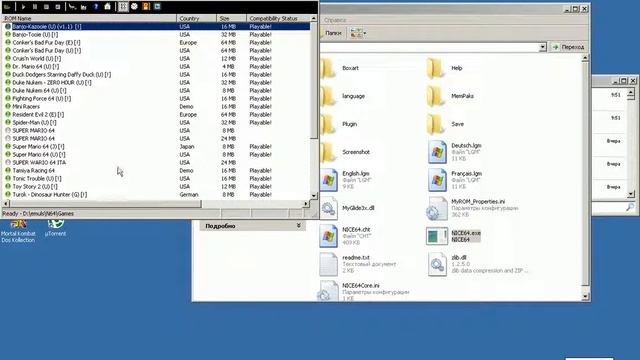The height and width of the screenshot is (360, 640).
Task: Click the highlighted grid icon in emulator toolbar
Action: coord(123,7)
